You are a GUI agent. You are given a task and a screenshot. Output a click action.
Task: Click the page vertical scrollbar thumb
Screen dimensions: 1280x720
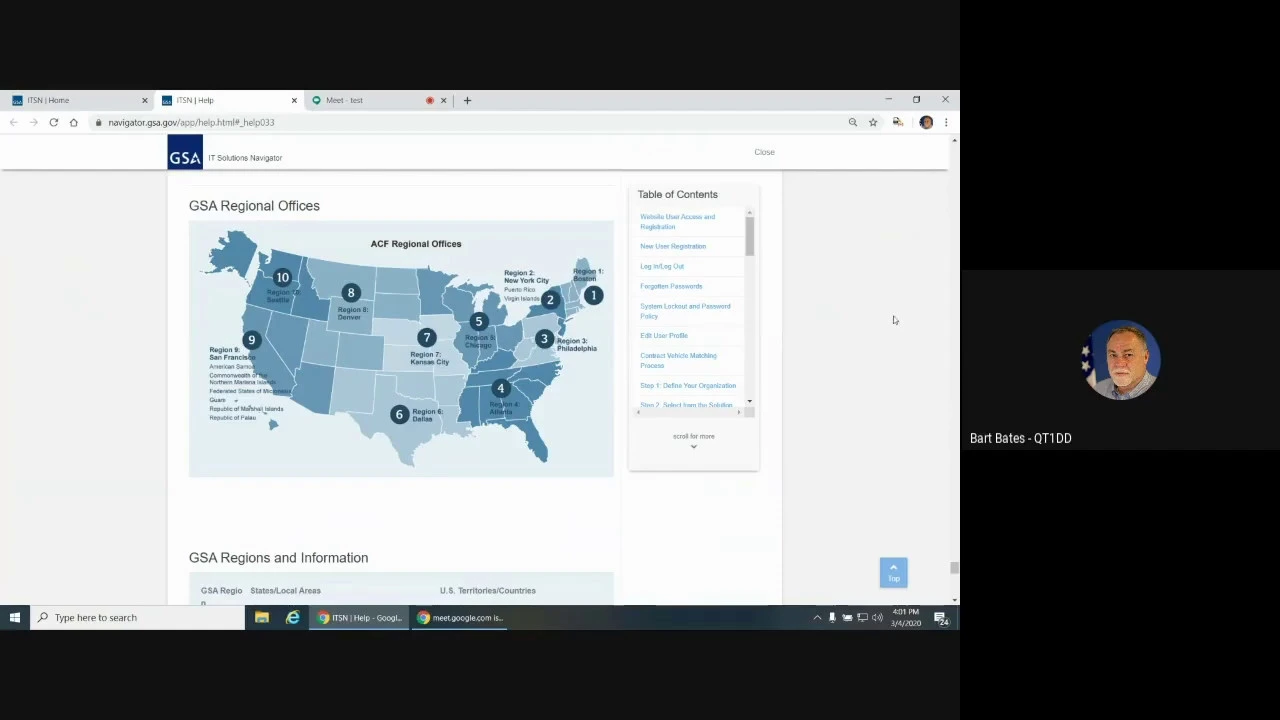(x=954, y=568)
